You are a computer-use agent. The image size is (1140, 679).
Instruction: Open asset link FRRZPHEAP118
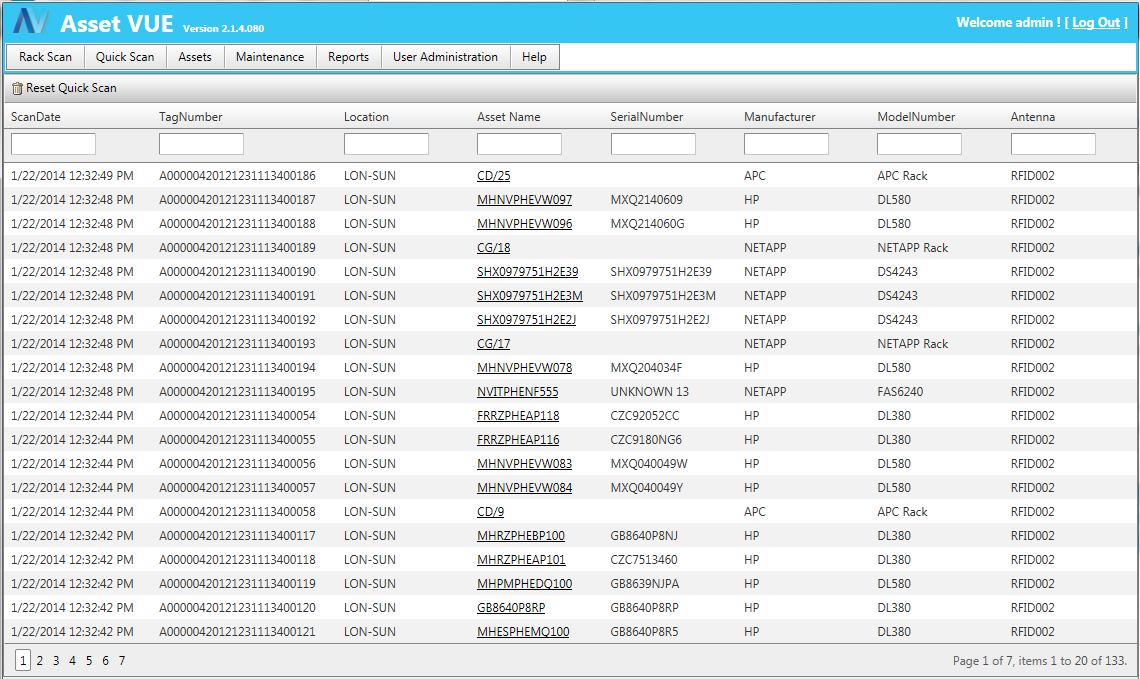point(518,416)
